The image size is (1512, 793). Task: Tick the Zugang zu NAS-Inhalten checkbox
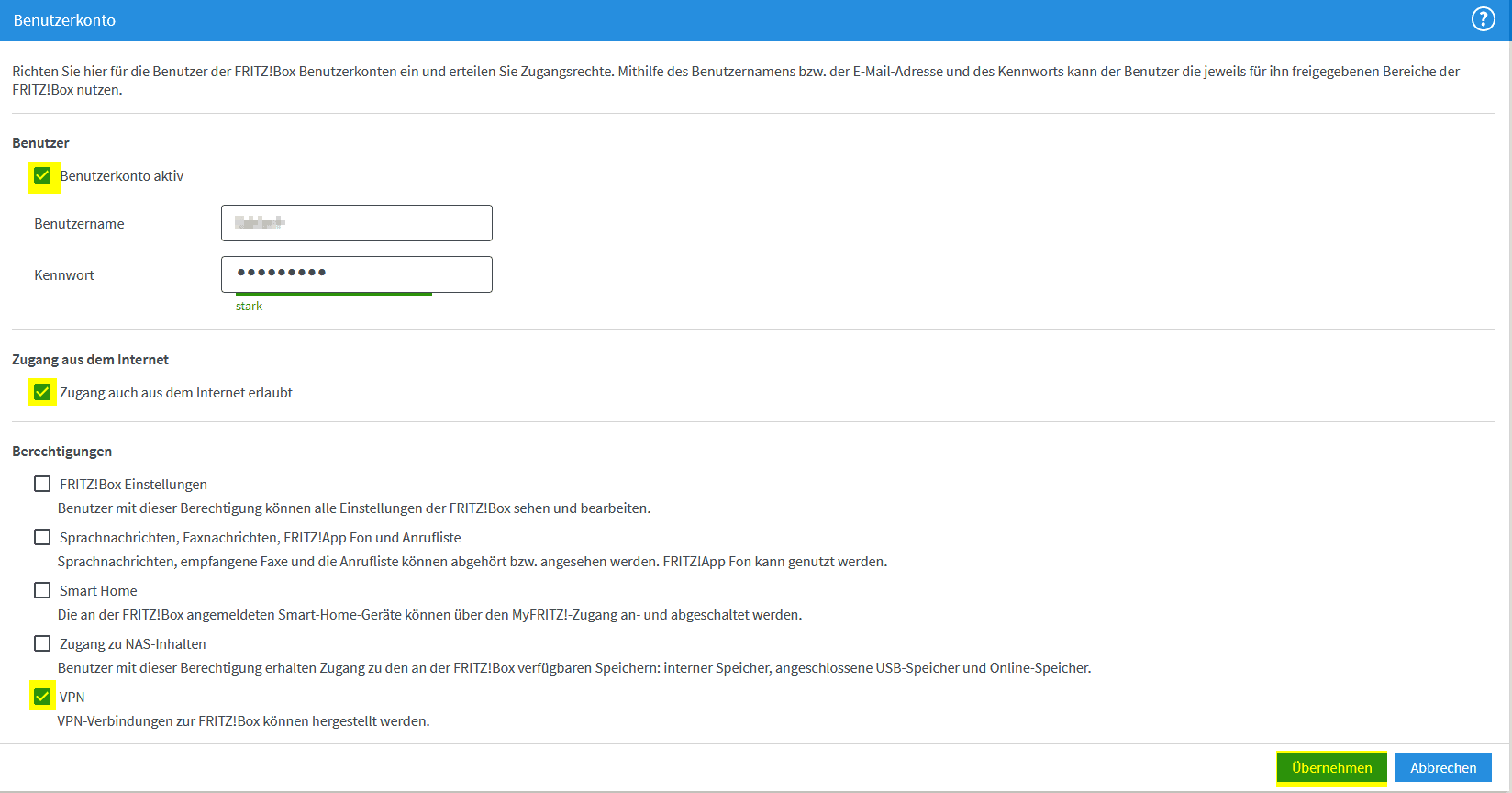point(42,643)
